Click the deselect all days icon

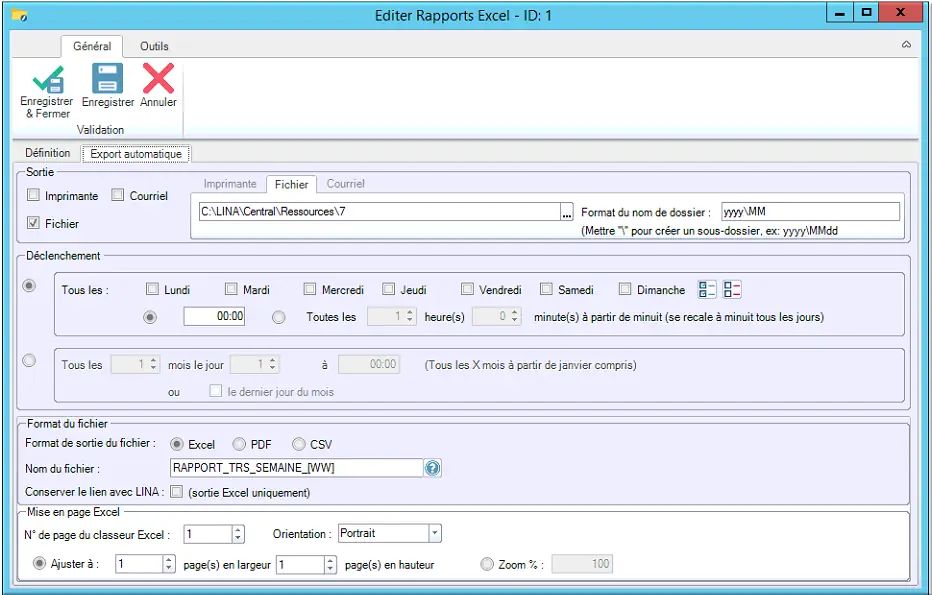coord(732,290)
